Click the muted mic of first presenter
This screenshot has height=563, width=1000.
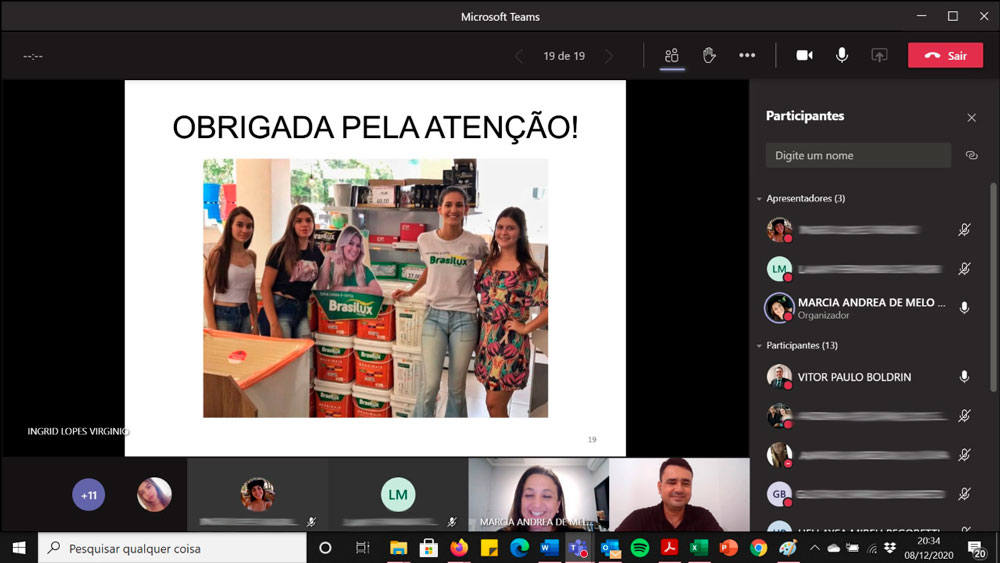[964, 230]
